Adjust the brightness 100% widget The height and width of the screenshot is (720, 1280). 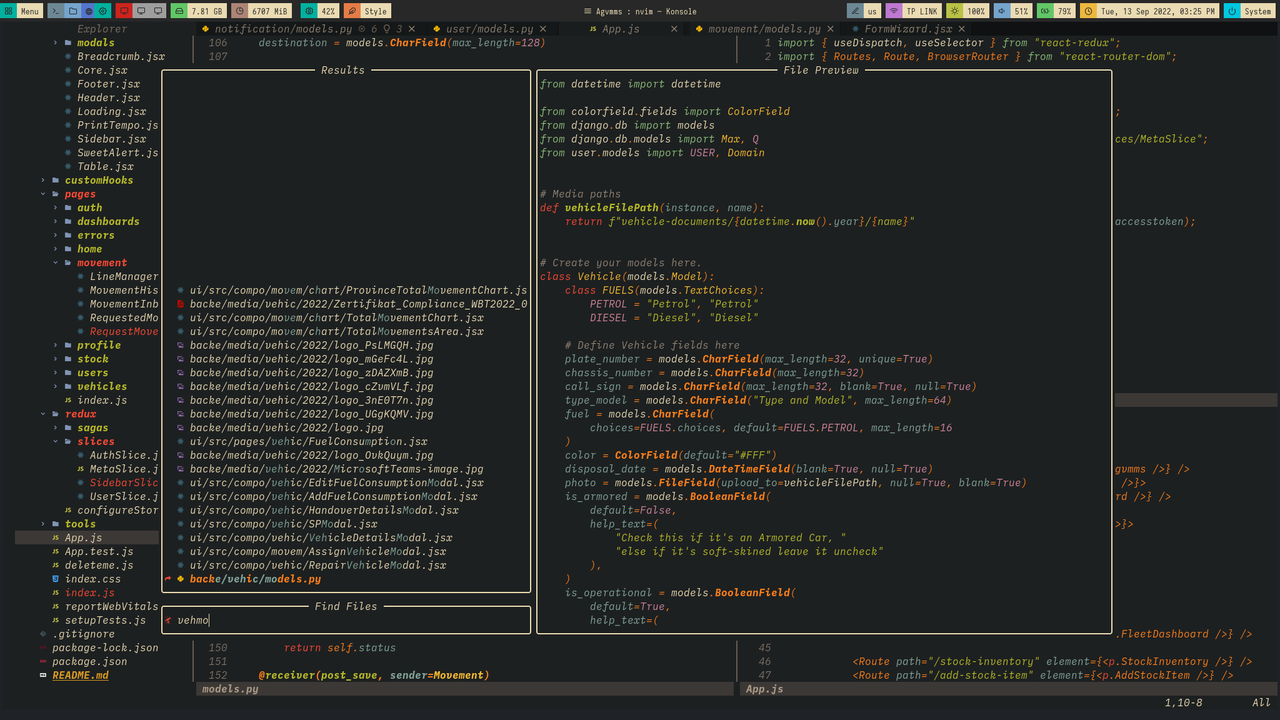(x=968, y=11)
